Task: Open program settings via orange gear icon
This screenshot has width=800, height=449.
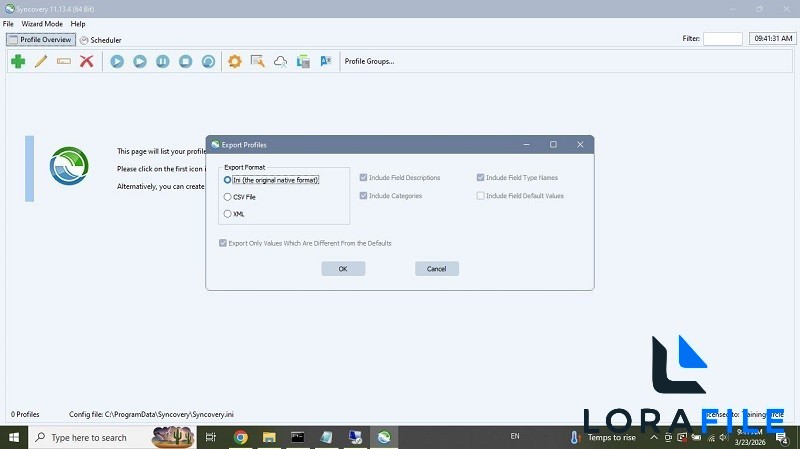Action: (235, 61)
